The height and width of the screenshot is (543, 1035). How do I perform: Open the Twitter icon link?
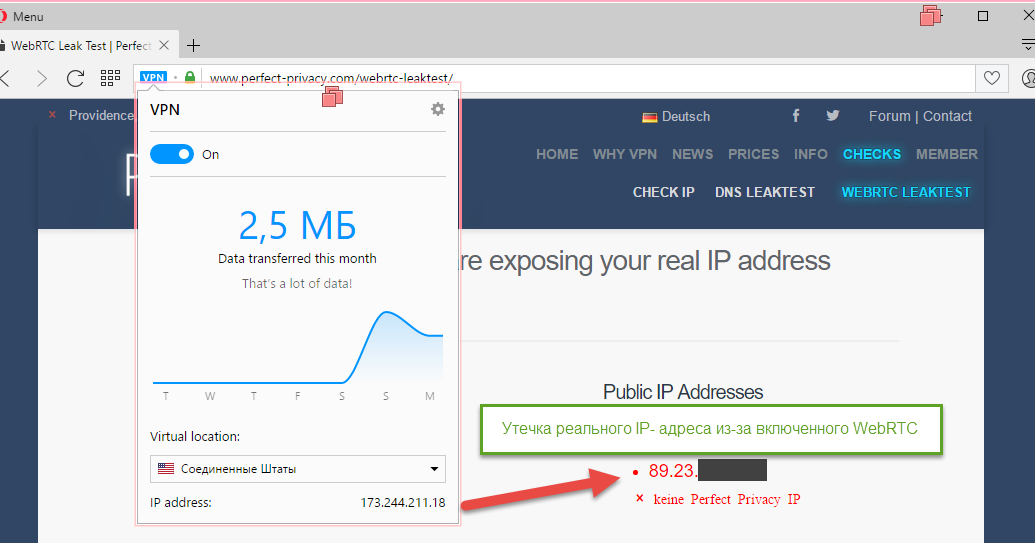[833, 115]
